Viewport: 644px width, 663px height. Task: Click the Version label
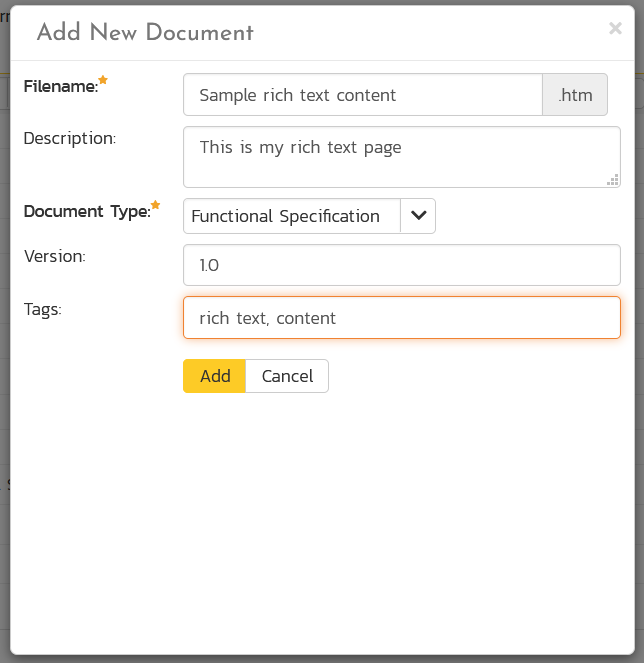55,256
